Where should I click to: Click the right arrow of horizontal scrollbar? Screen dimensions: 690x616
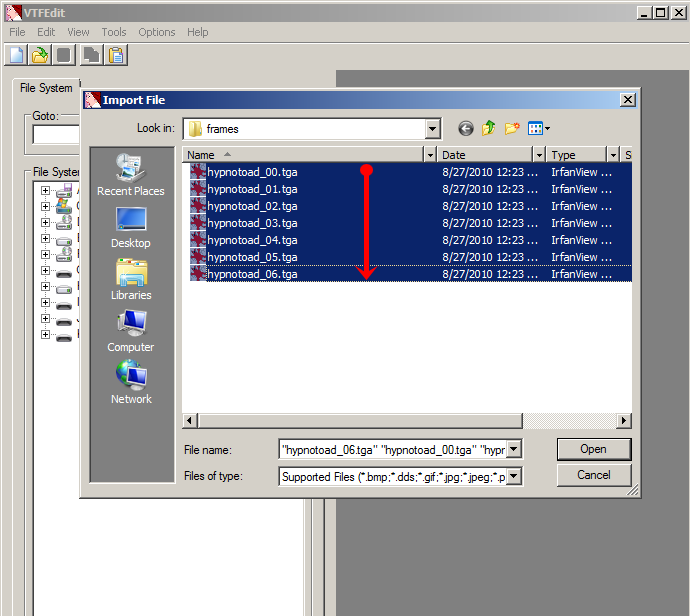(x=624, y=421)
